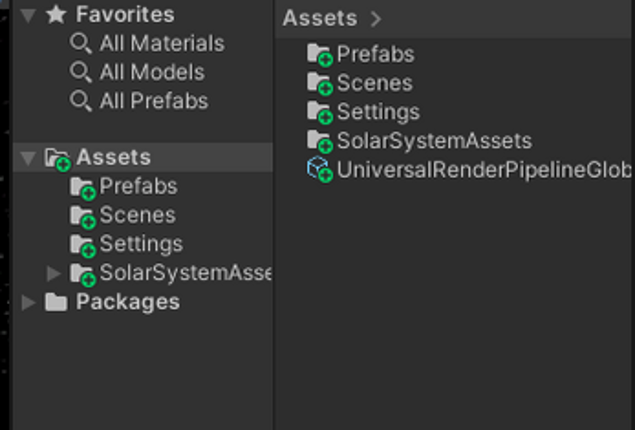The height and width of the screenshot is (430, 635).
Task: Click the SolarSystemAssets folder icon in right pane
Action: pyautogui.click(x=319, y=141)
